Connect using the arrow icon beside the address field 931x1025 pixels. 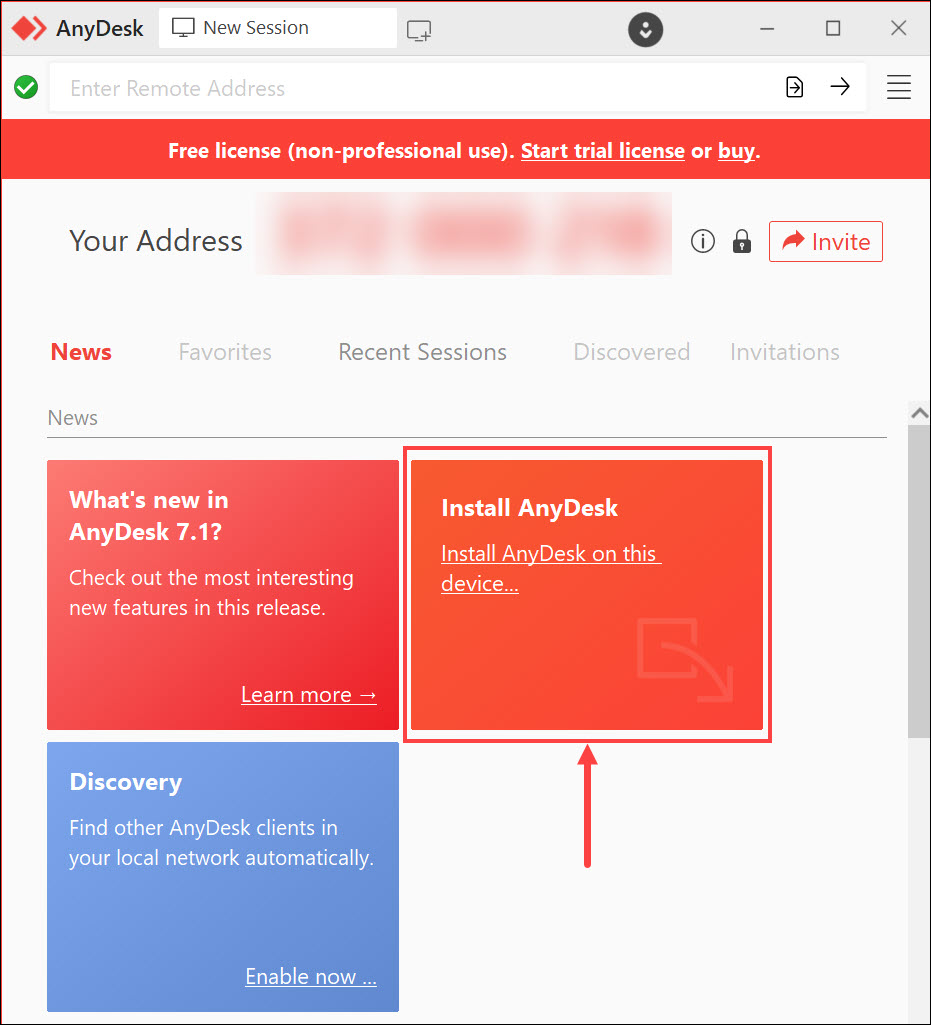(840, 87)
